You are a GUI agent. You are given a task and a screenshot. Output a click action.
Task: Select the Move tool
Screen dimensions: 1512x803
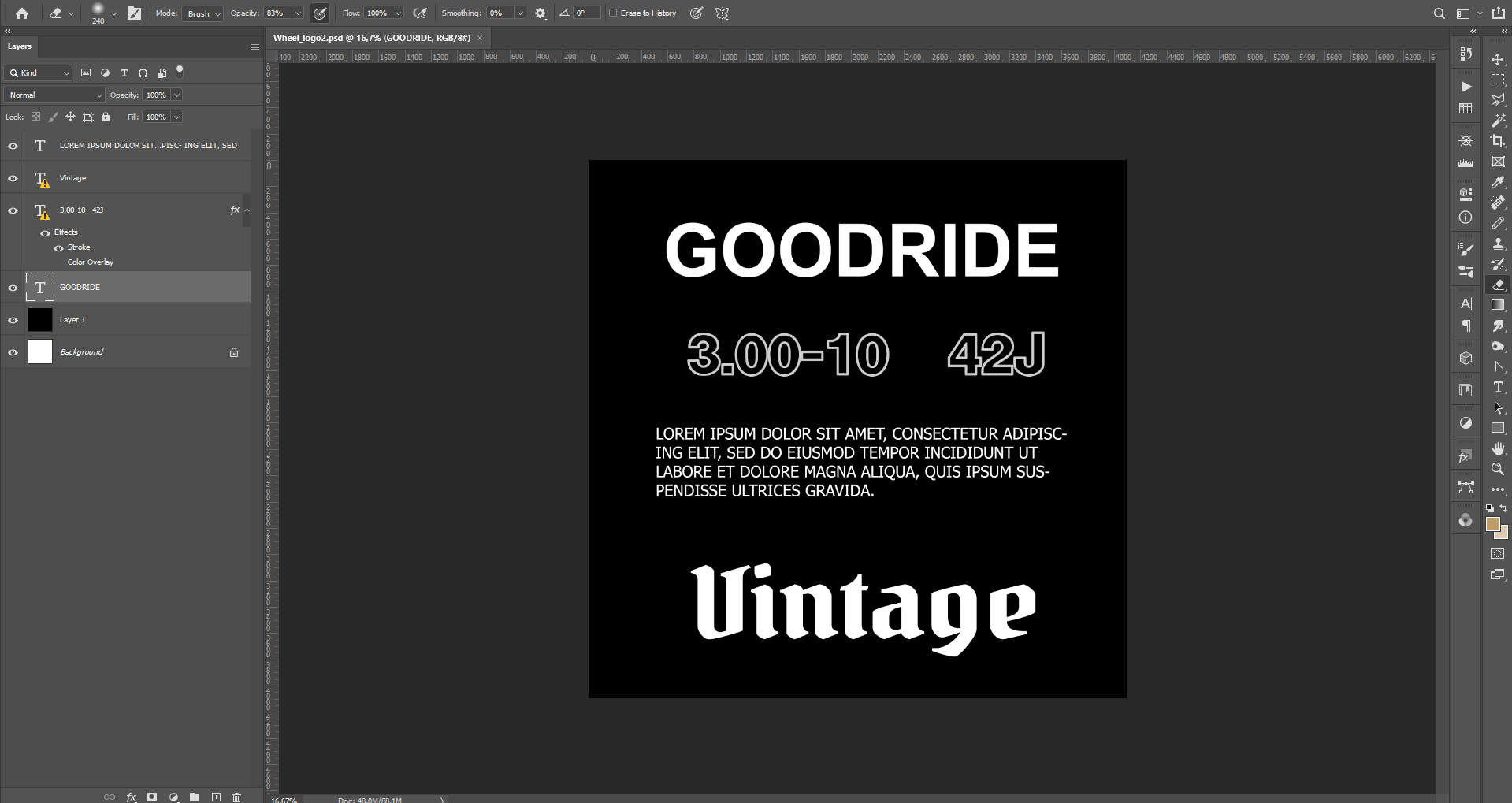point(1497,59)
